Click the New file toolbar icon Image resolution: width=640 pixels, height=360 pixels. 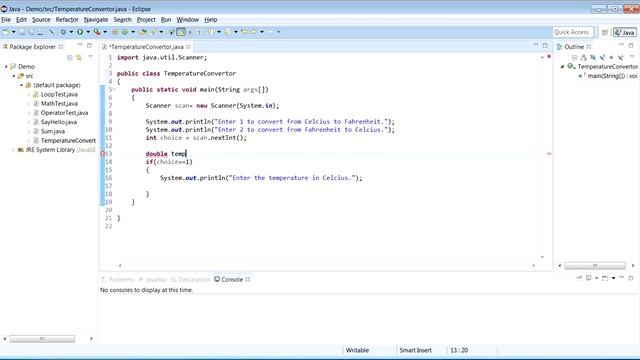tap(6, 32)
